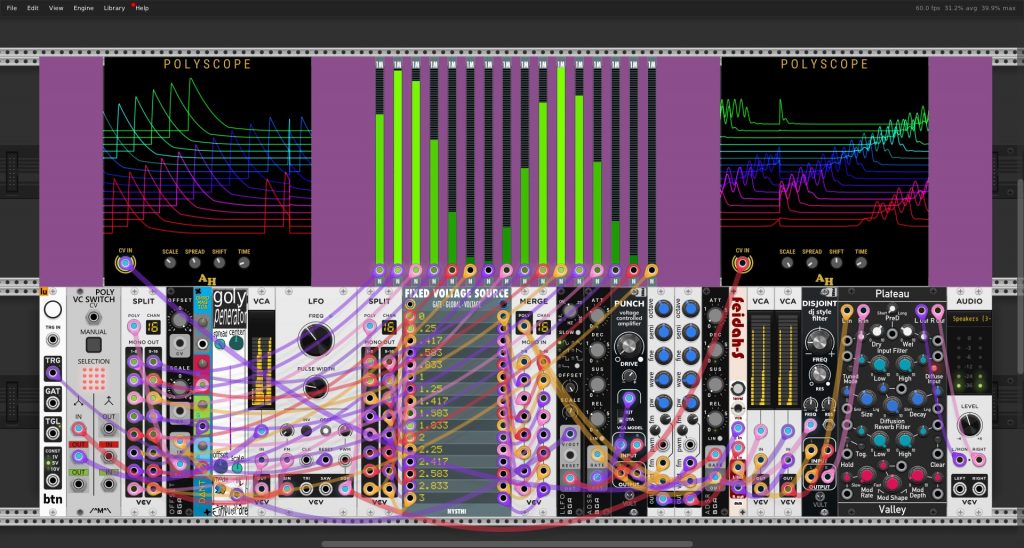Image resolution: width=1024 pixels, height=548 pixels.
Task: Click the Plateau Mod Depth knob
Action: tap(917, 475)
